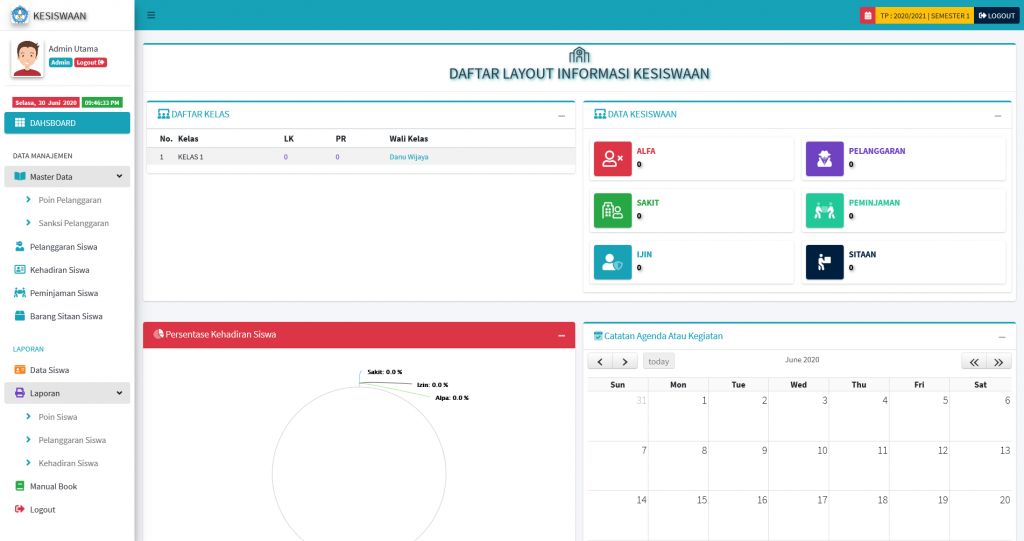1024x541 pixels.
Task: Open the Danu Wijaya wali kelas link
Action: point(409,157)
